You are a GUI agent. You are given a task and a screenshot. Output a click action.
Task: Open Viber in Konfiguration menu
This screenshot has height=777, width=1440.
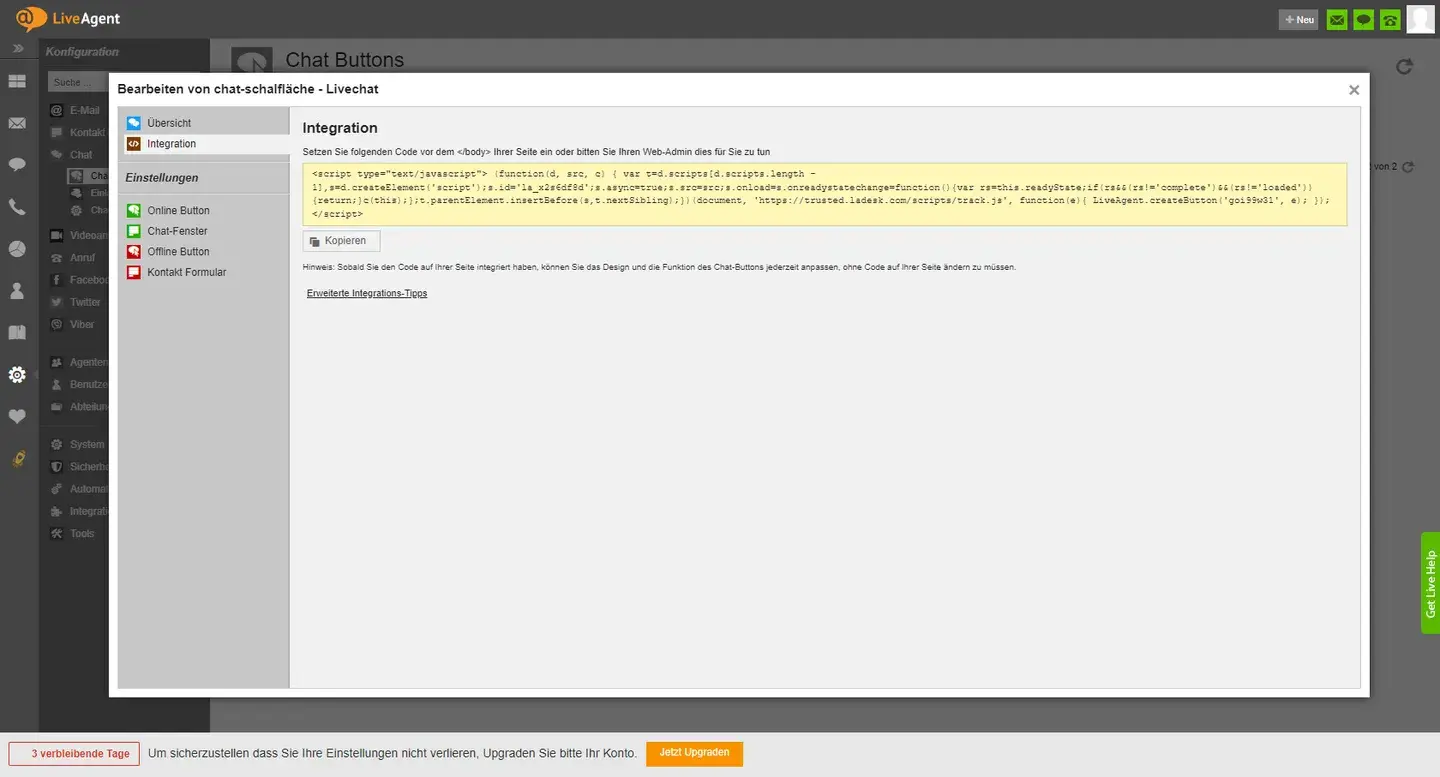point(82,324)
